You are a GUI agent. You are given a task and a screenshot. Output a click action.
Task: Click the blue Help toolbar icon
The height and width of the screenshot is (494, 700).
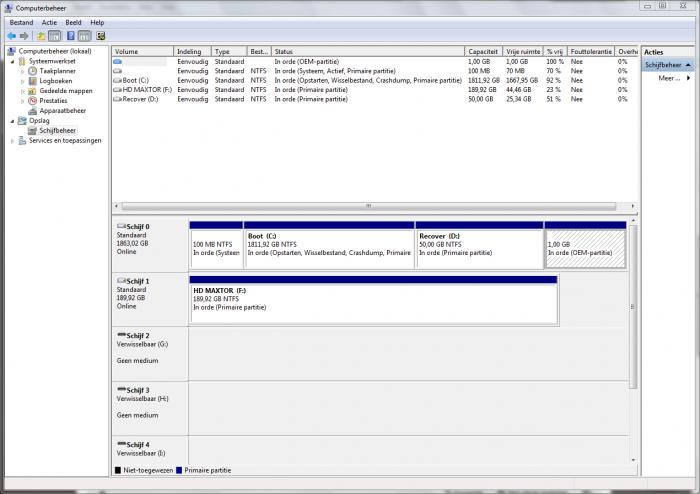click(72, 35)
